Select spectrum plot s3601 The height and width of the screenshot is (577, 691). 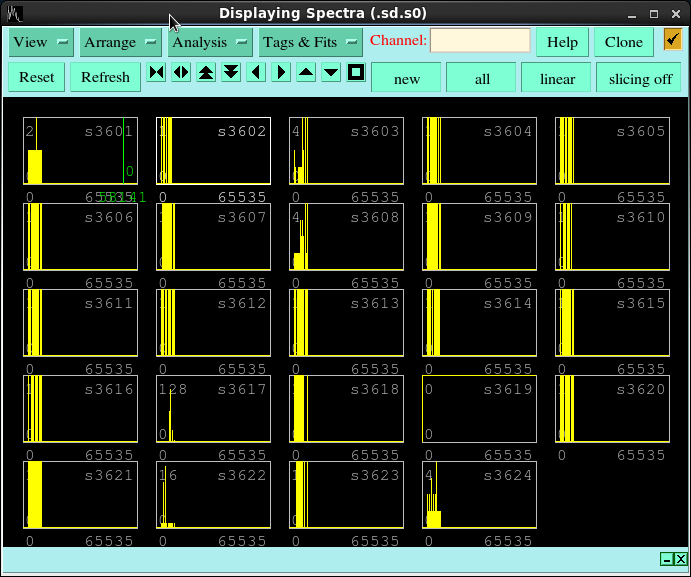coord(81,151)
